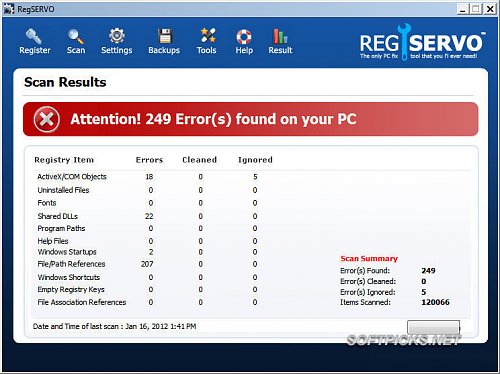Click the Error(s) Cleaned label in summary
Viewport: 500px width, 374px height.
[x=368, y=281]
